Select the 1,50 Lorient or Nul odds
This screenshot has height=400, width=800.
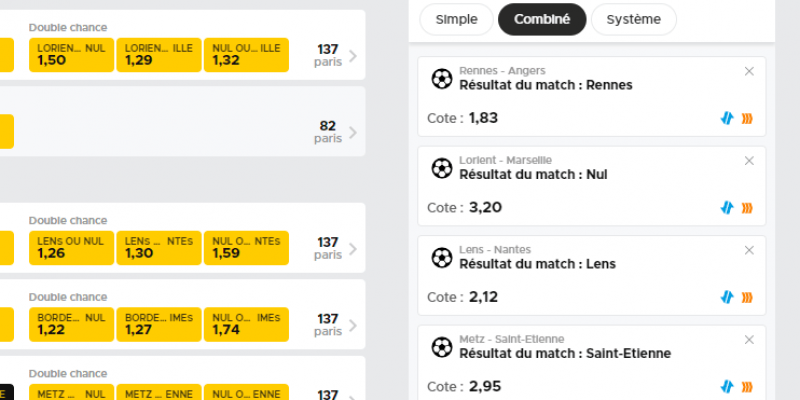pyautogui.click(x=70, y=55)
